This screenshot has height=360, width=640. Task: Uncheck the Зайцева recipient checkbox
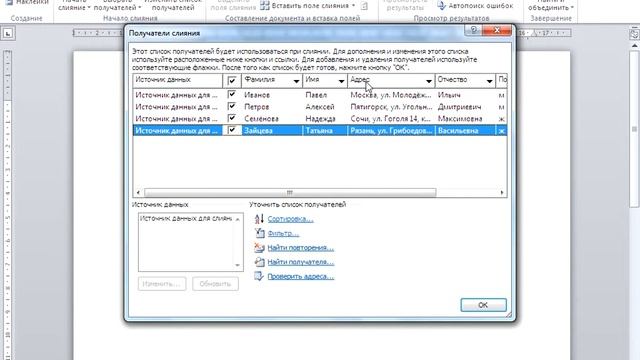click(232, 130)
